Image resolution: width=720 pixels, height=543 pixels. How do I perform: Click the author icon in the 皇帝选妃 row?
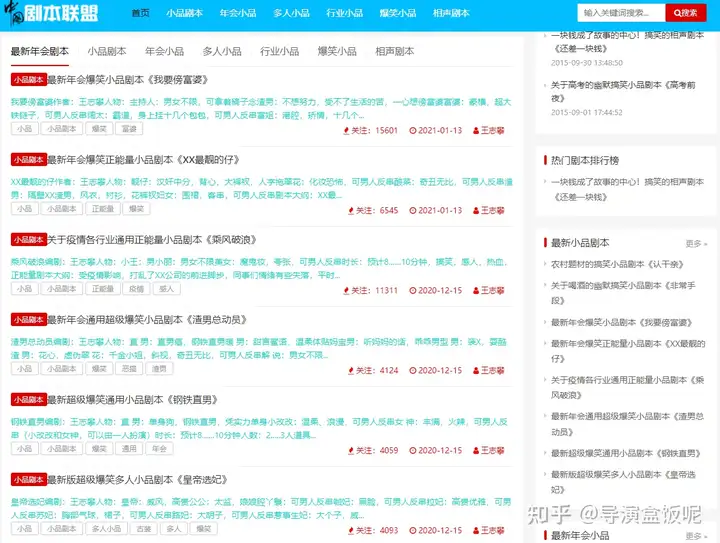pyautogui.click(x=476, y=531)
